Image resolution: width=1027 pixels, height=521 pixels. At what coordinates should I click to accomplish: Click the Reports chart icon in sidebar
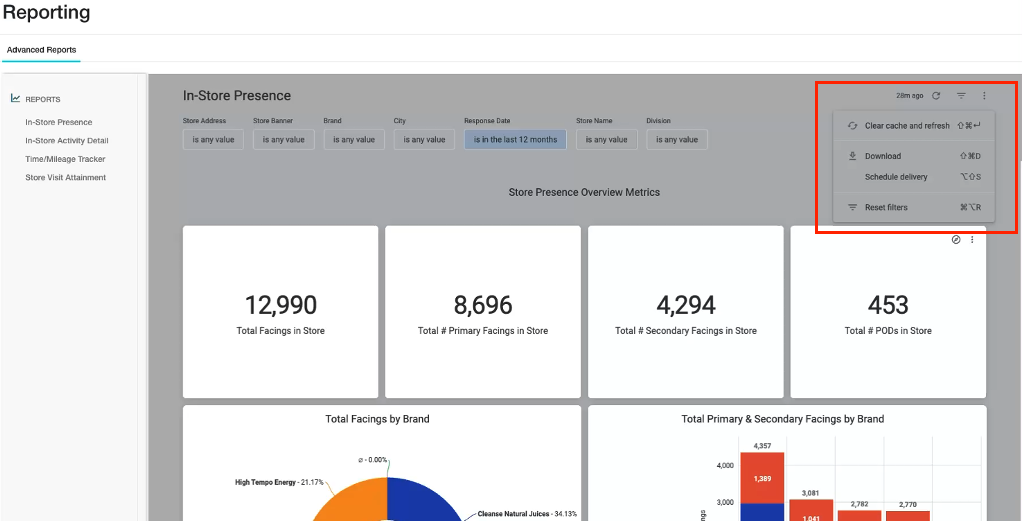pyautogui.click(x=15, y=98)
